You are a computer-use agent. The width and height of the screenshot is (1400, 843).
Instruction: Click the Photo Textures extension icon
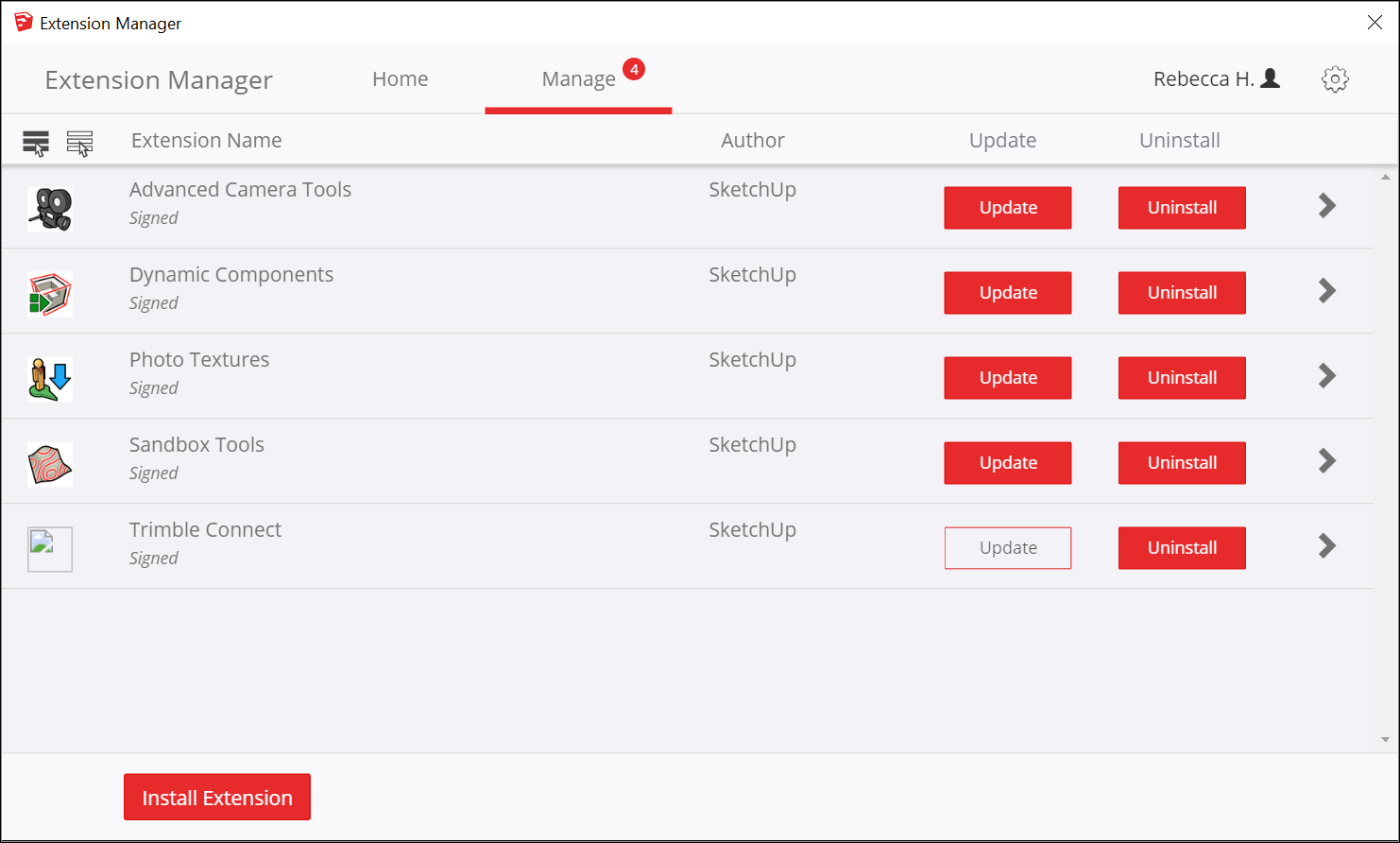tap(50, 379)
